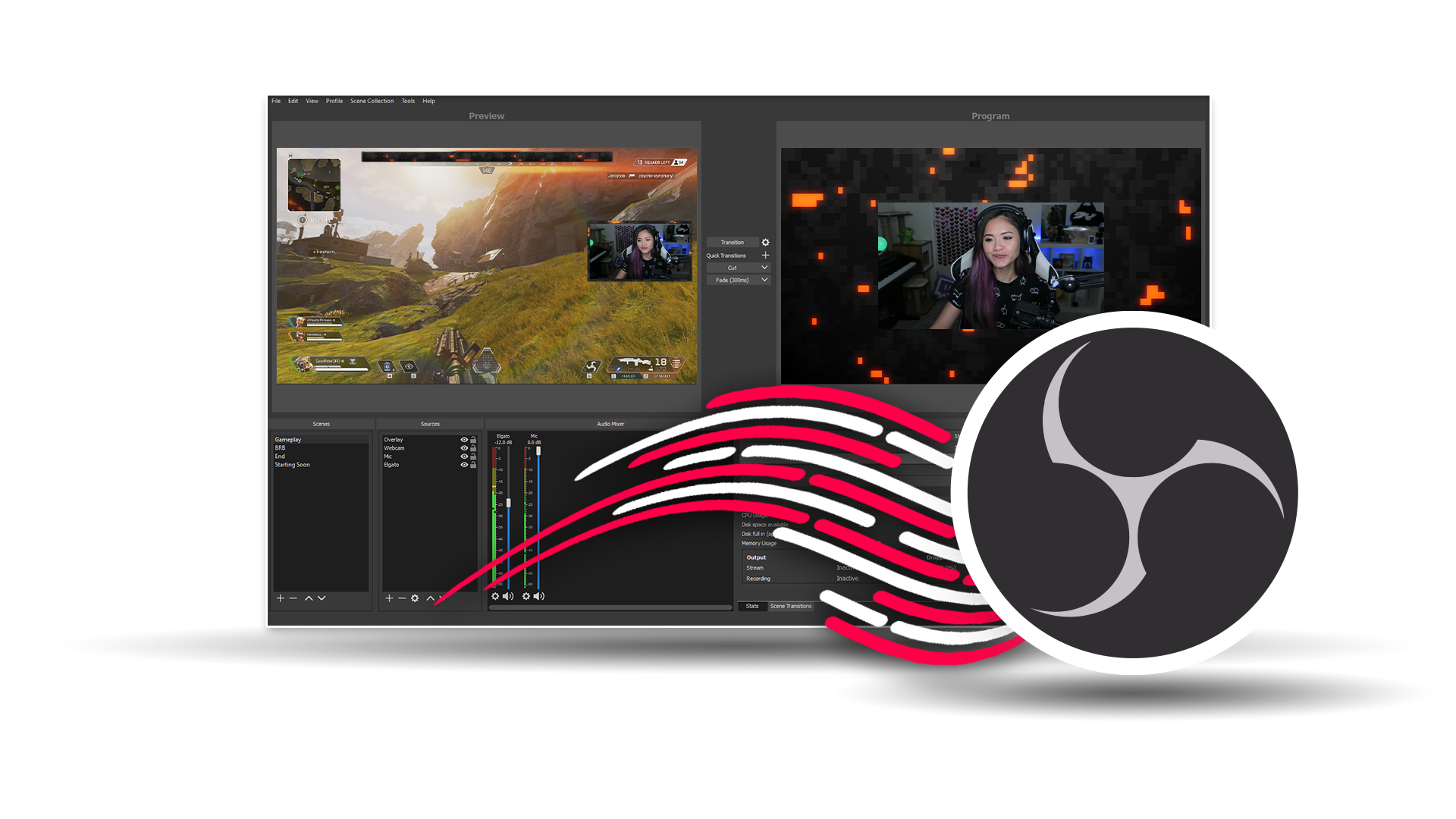Screen dimensions: 1456x819
Task: Click the Recording status row label
Action: coord(758,579)
